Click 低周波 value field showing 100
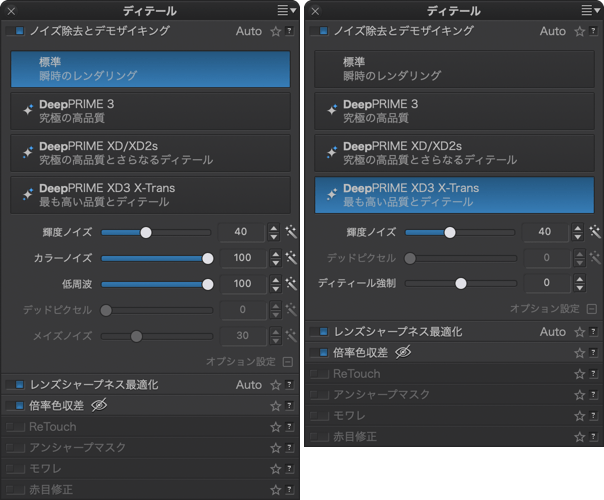The width and height of the screenshot is (604, 500). click(x=242, y=284)
